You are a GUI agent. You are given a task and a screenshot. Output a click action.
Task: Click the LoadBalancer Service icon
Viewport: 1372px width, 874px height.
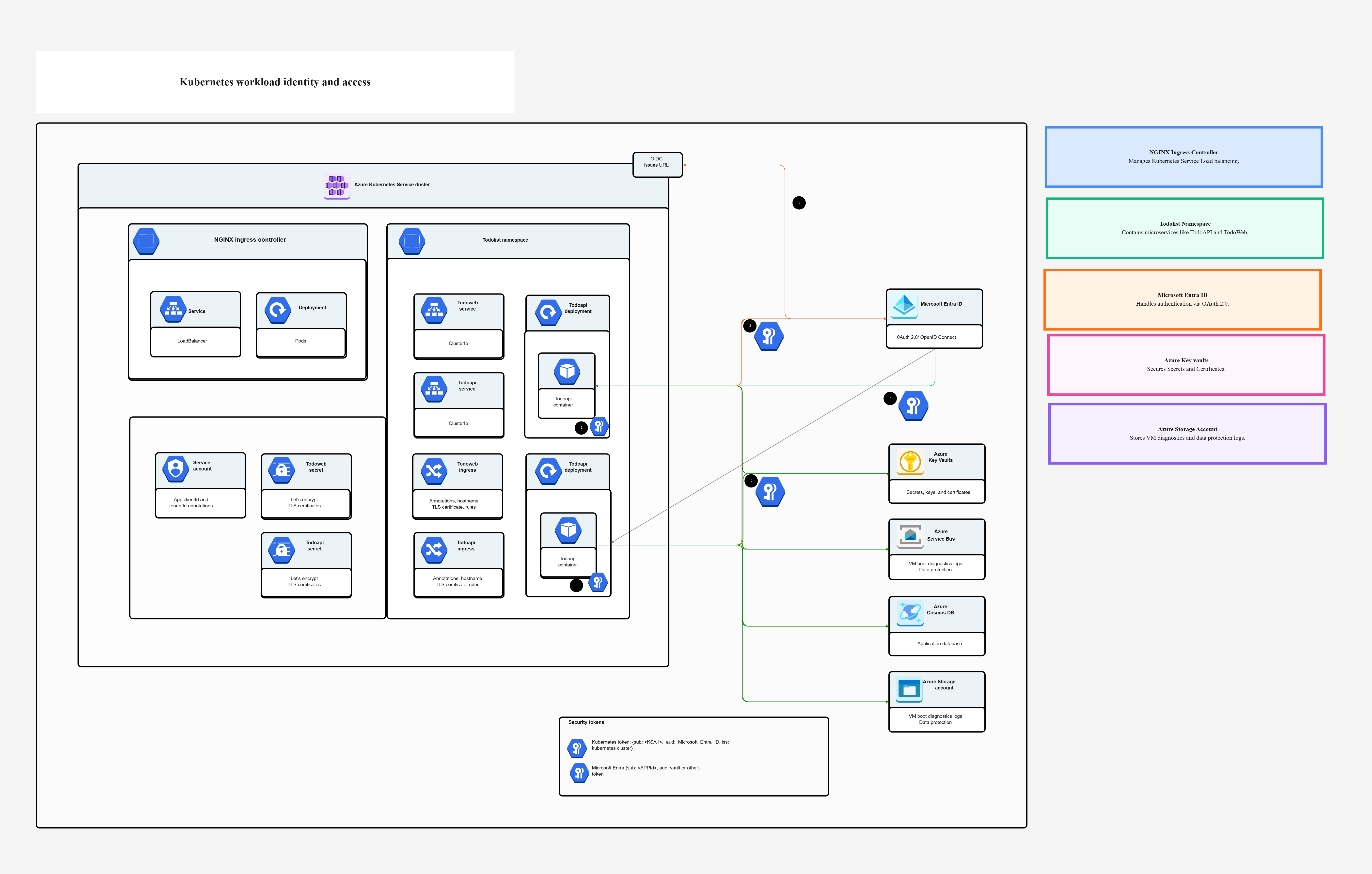pos(173,309)
